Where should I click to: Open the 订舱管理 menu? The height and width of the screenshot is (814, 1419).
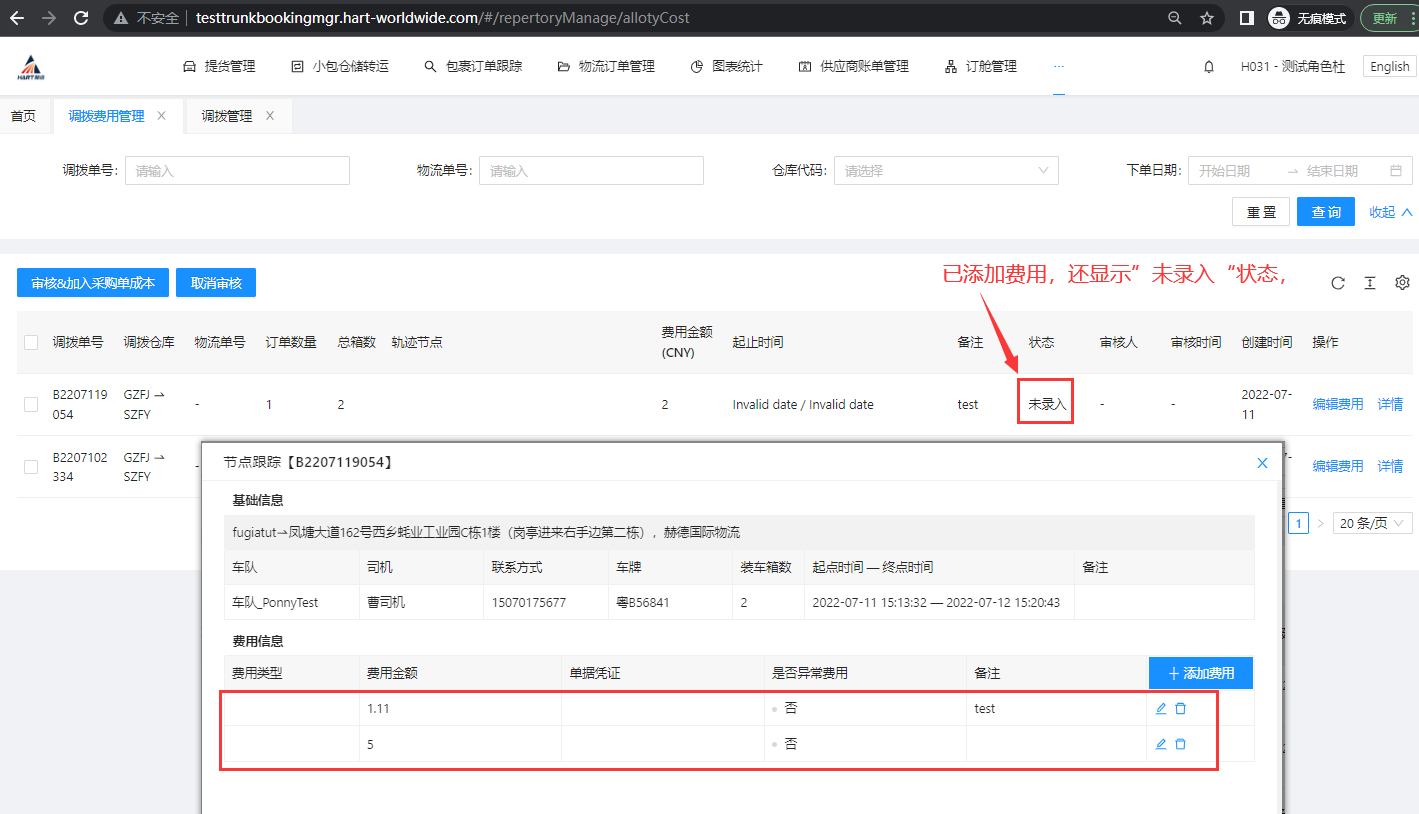pyautogui.click(x=980, y=67)
